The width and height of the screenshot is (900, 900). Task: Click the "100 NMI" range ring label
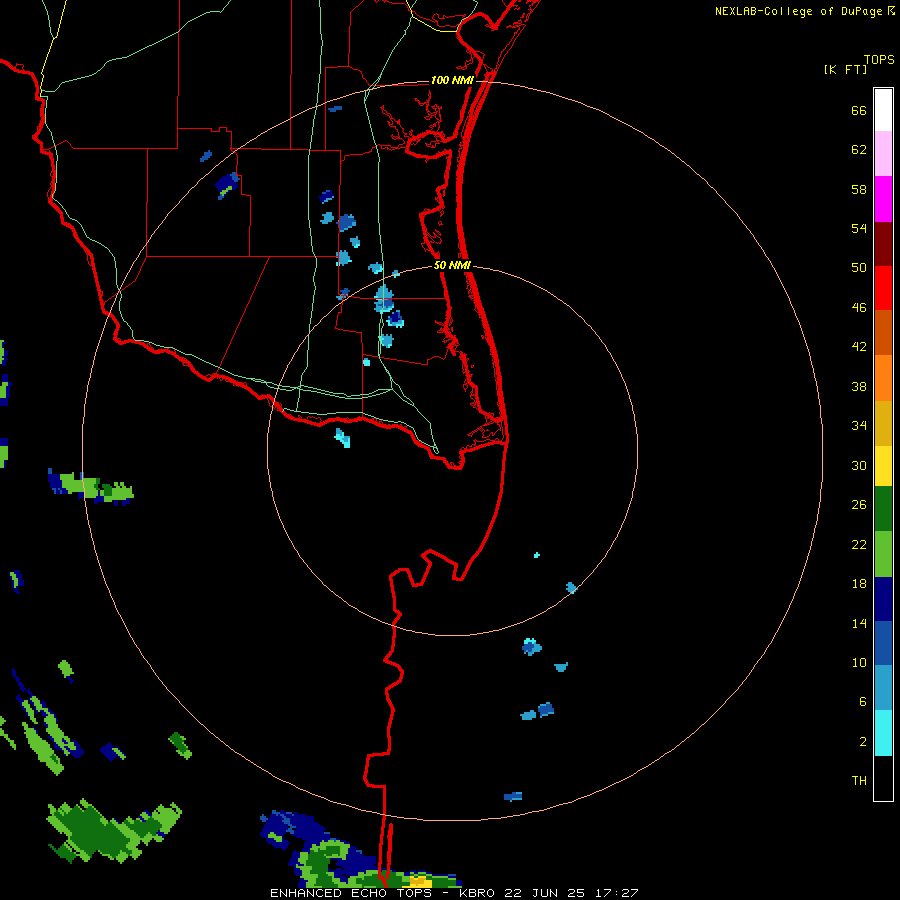click(x=452, y=80)
